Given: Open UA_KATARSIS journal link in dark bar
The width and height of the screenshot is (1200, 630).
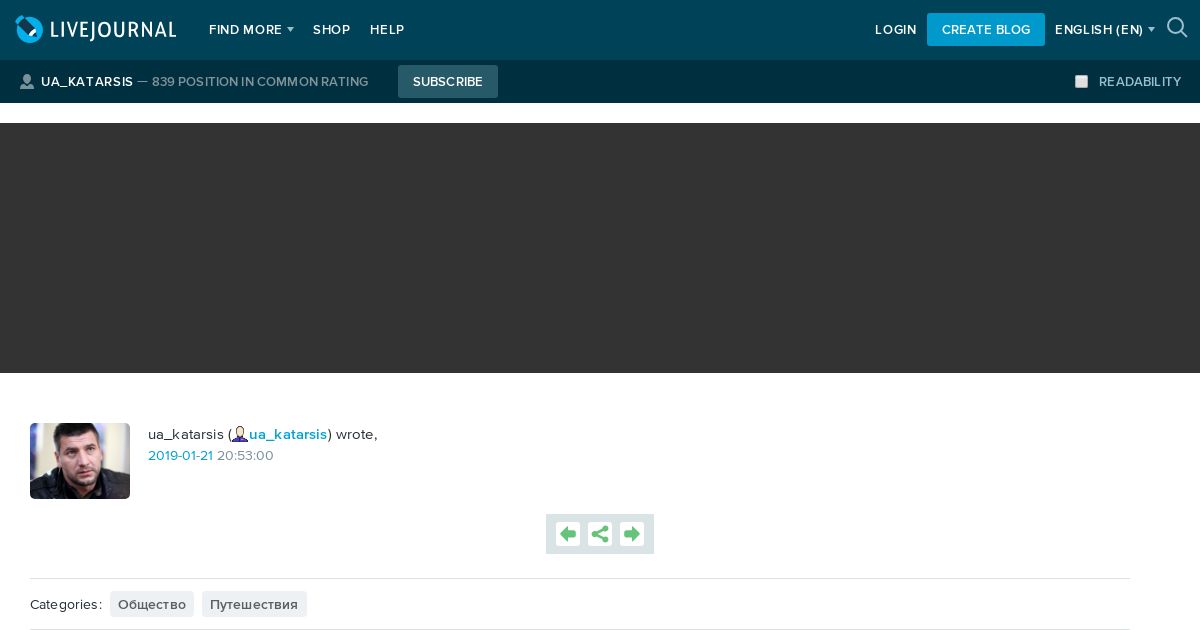Looking at the screenshot, I should click(x=87, y=82).
